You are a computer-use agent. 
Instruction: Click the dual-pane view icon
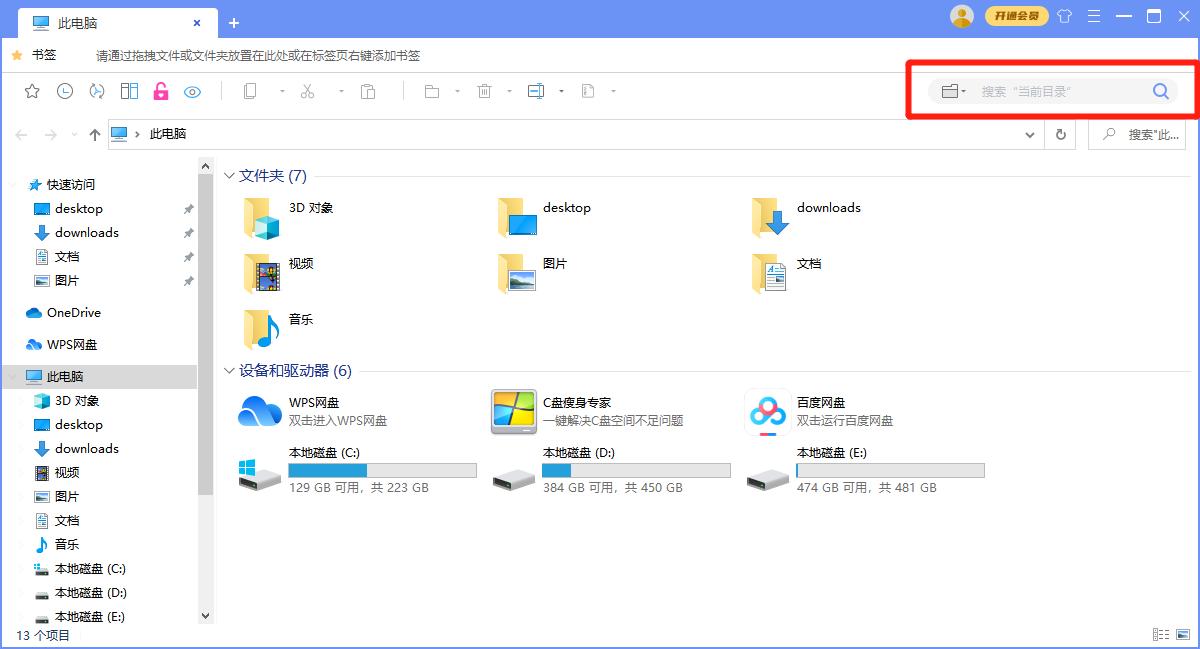coord(129,91)
